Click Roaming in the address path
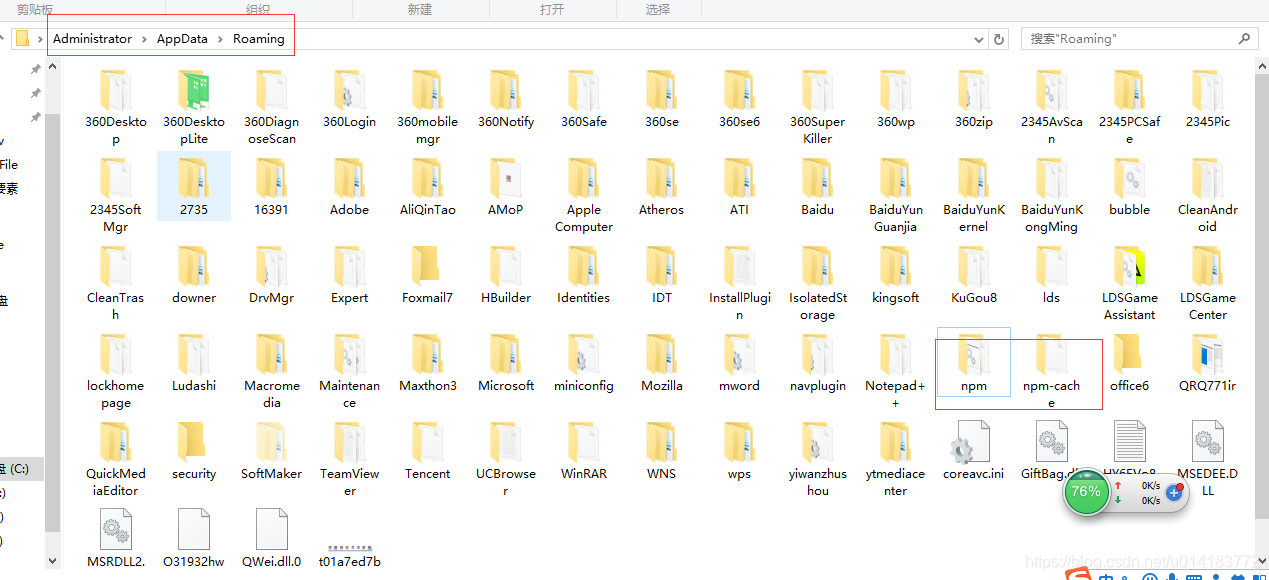Image resolution: width=1269 pixels, height=580 pixels. tap(259, 39)
